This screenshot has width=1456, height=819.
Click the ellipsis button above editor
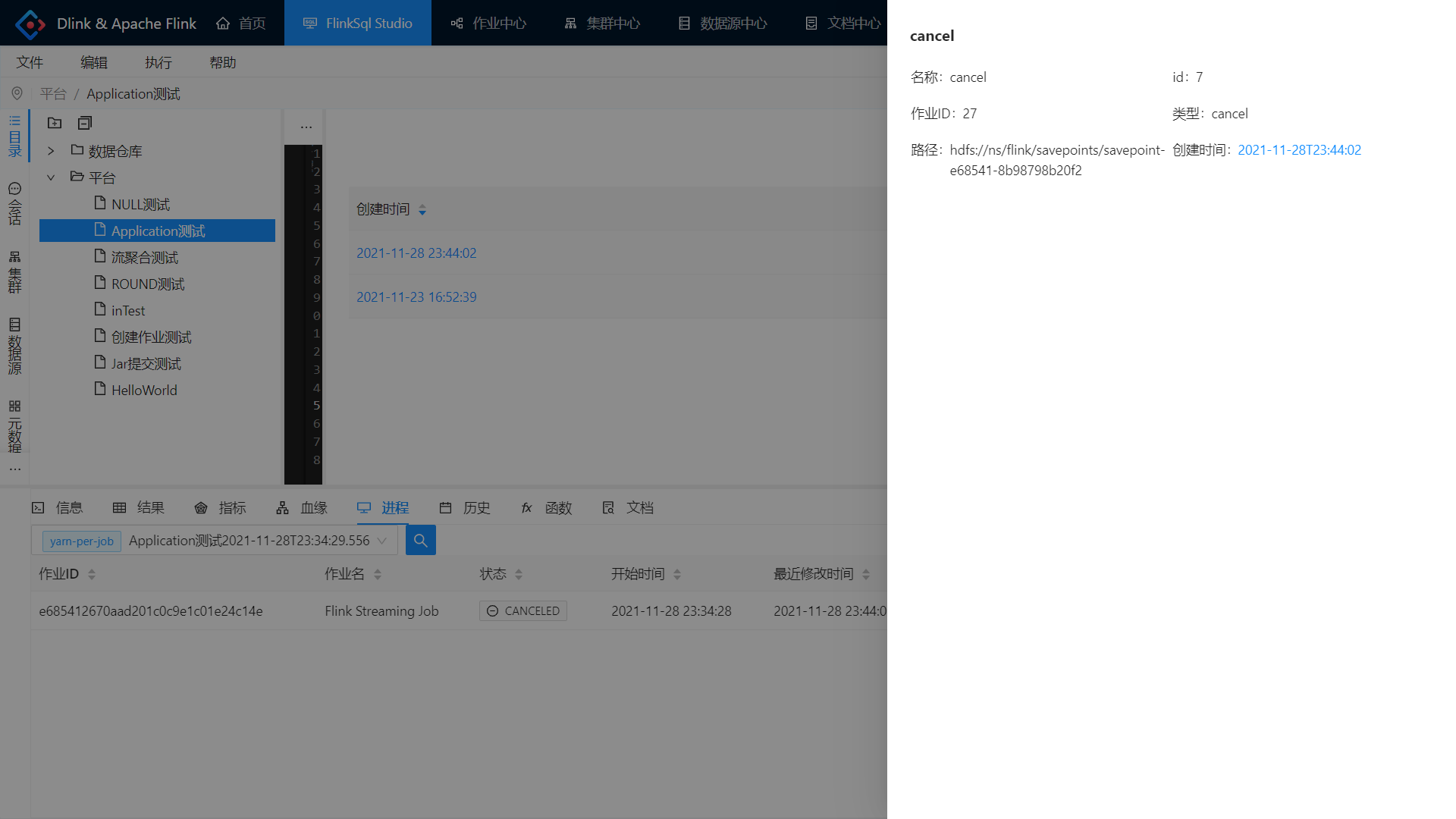coord(306,127)
